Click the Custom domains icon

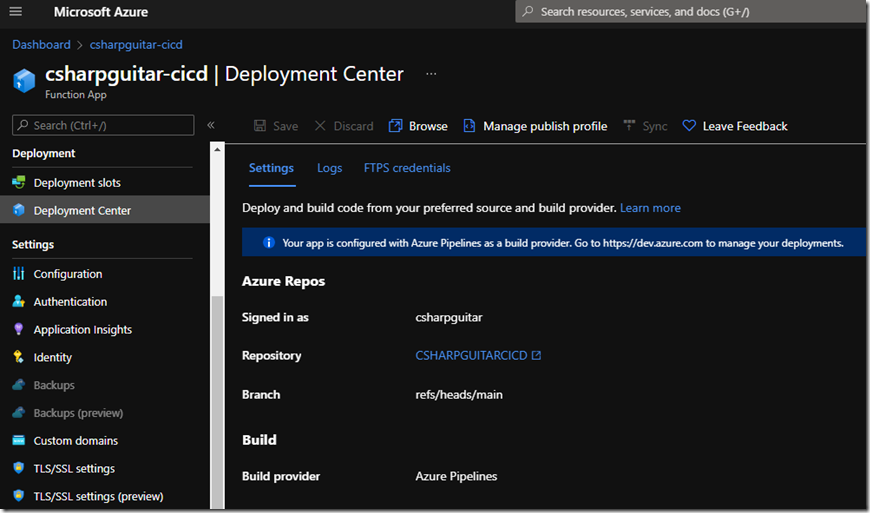19,440
